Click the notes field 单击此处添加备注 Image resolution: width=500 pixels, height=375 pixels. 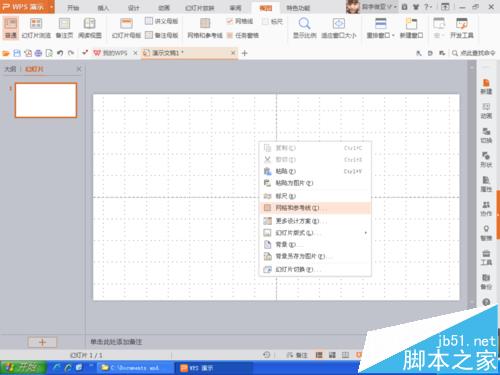coord(116,342)
